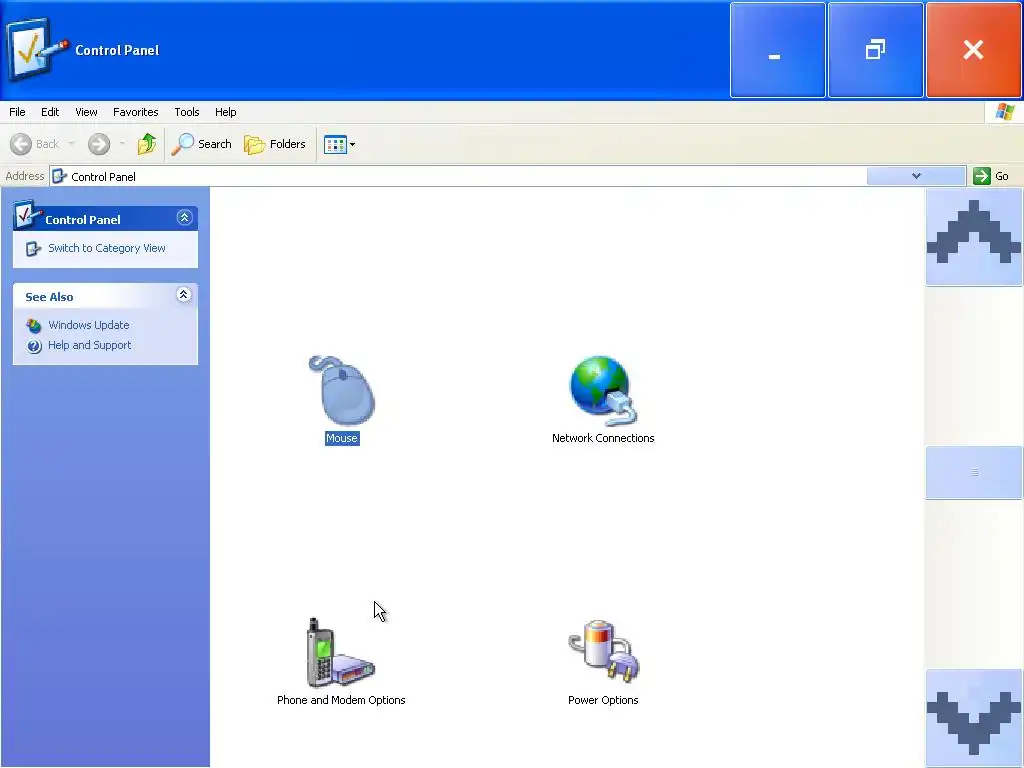Viewport: 1024px width, 768px height.
Task: Click the Windows Update link
Action: pyautogui.click(x=89, y=325)
